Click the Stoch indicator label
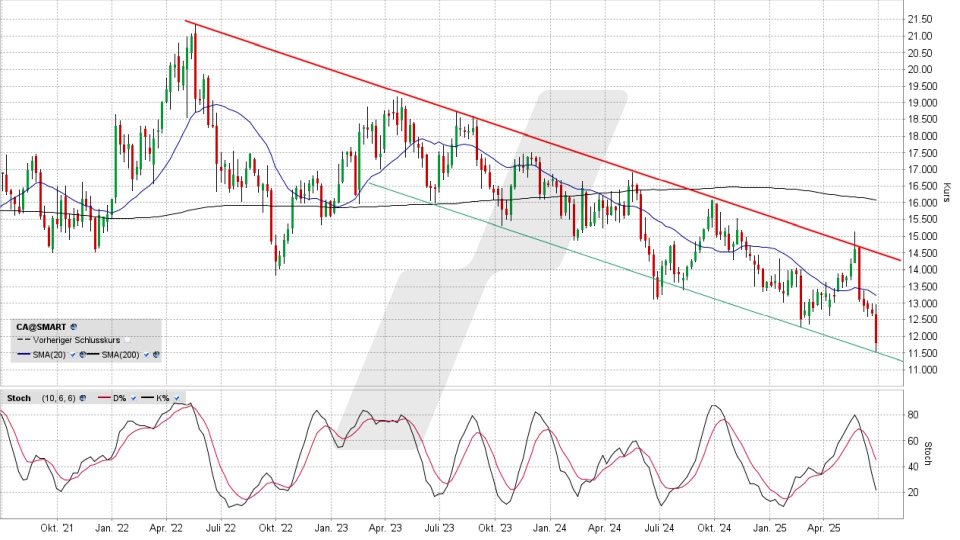Image resolution: width=960 pixels, height=540 pixels. point(19,398)
